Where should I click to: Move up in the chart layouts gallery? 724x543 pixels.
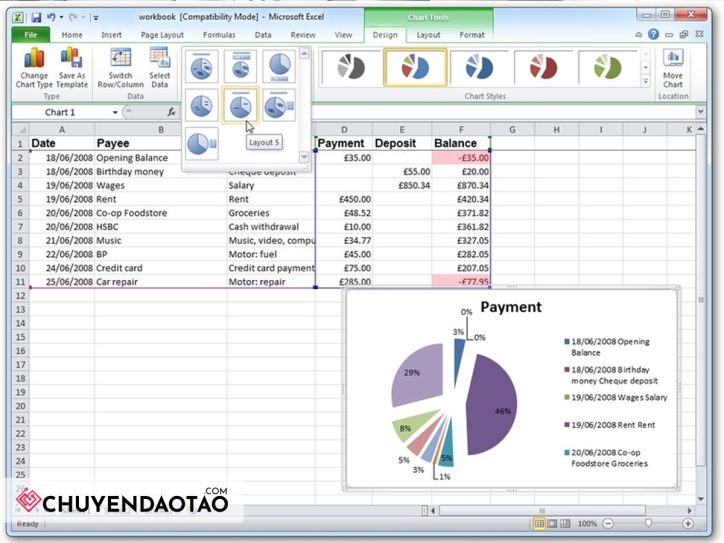click(304, 54)
